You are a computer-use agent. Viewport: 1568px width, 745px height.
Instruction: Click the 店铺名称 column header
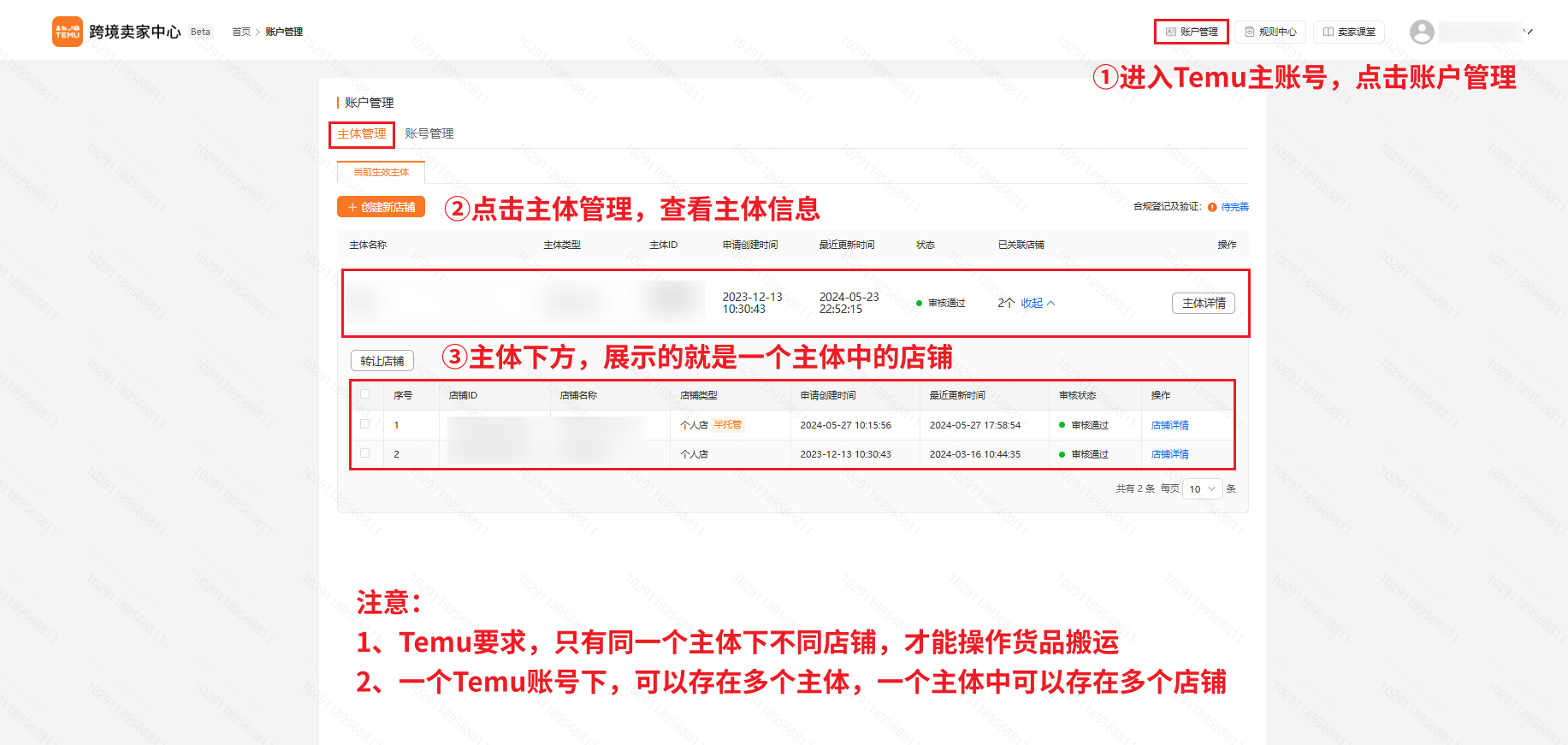point(578,395)
